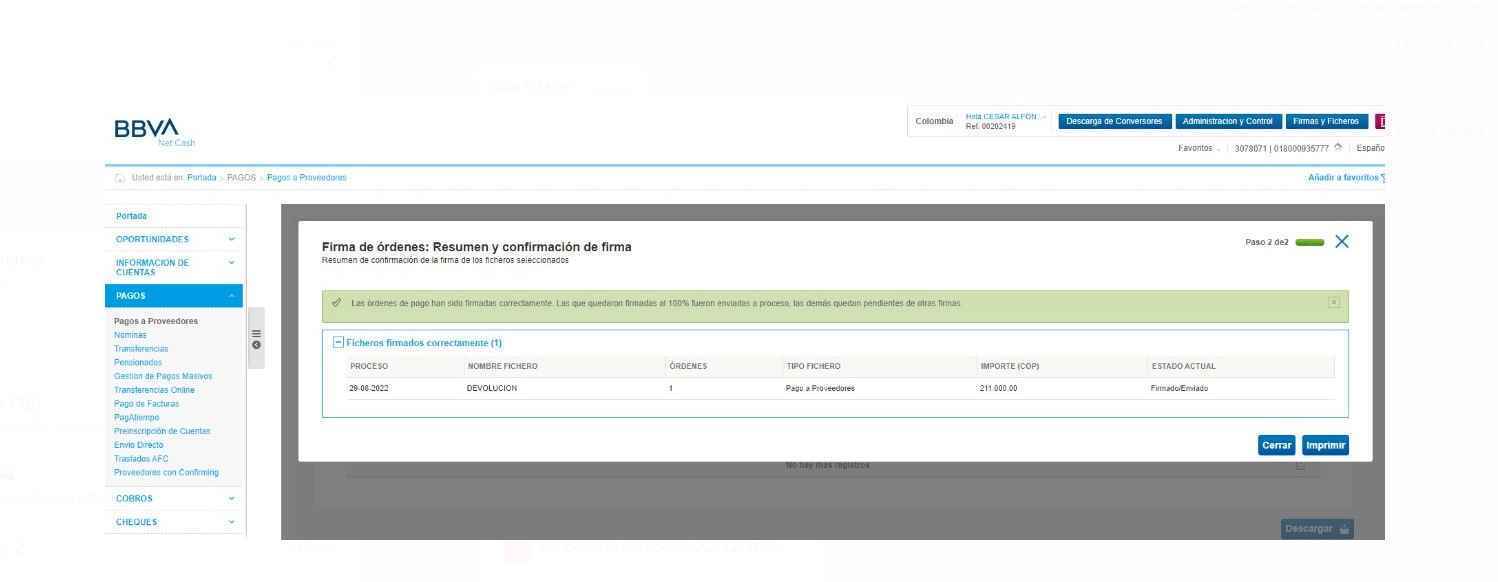Screen dimensions: 1498x582
Task: Open Firmas y Ficheros from top bar
Action: tap(1325, 122)
